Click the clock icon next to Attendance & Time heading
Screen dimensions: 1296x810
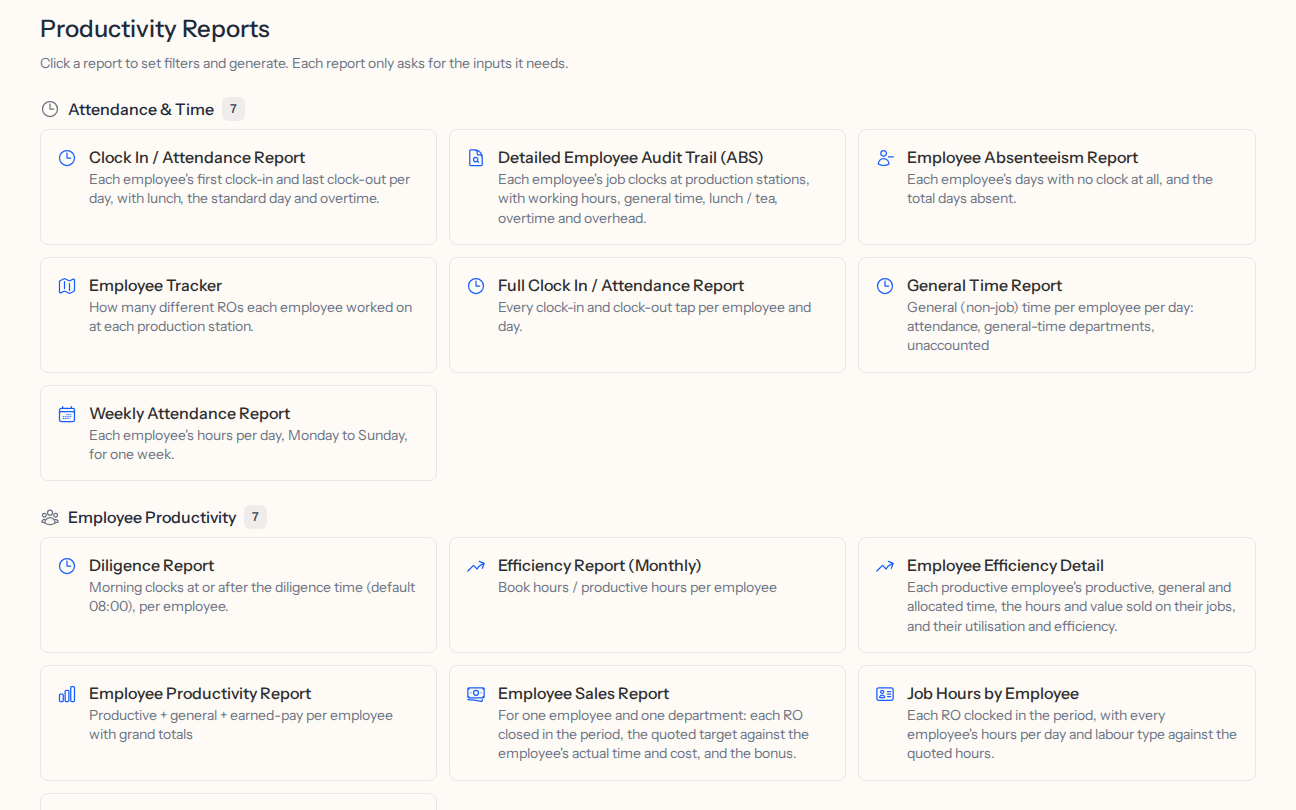tap(49, 110)
